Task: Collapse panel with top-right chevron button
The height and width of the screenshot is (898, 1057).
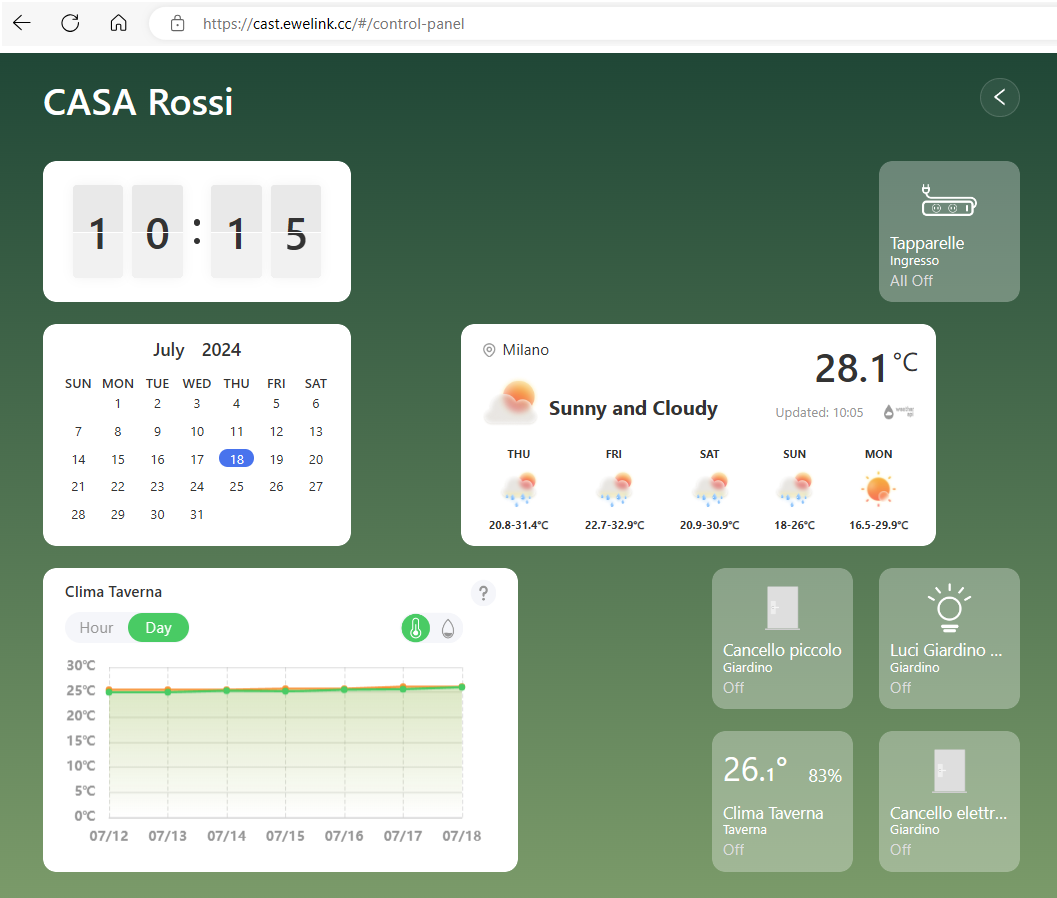Action: (x=999, y=97)
